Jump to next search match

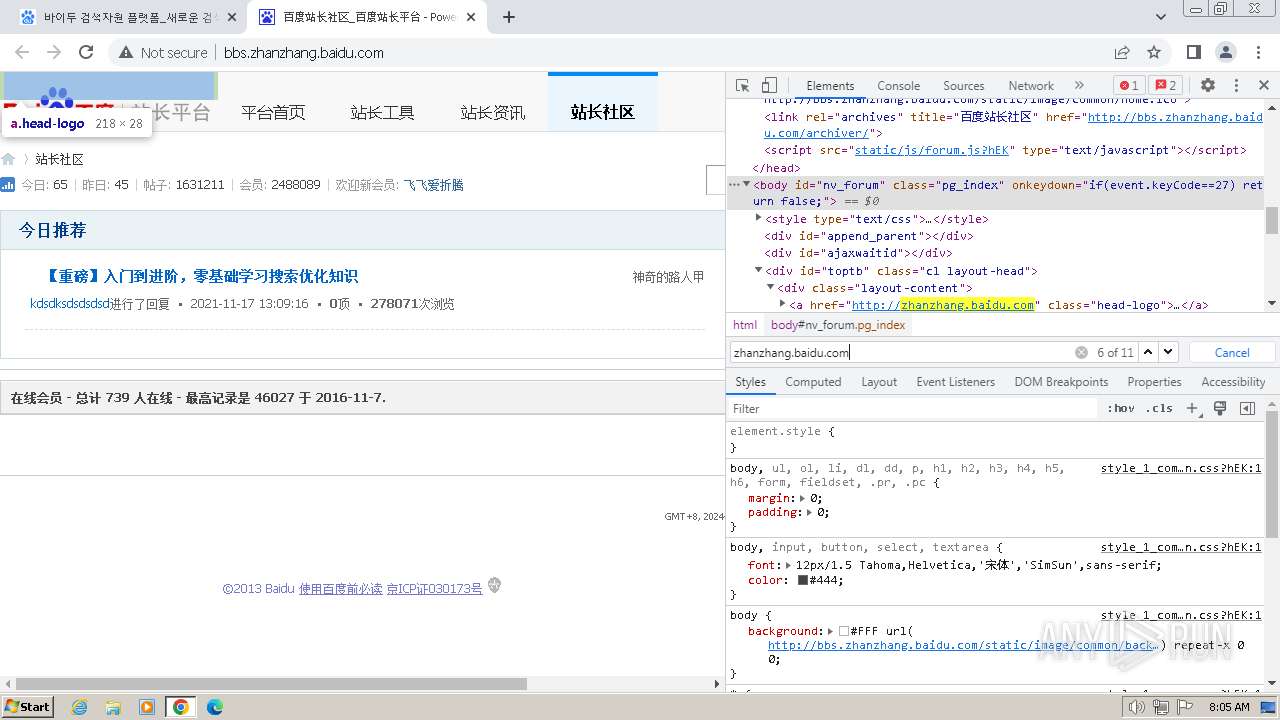[1168, 352]
